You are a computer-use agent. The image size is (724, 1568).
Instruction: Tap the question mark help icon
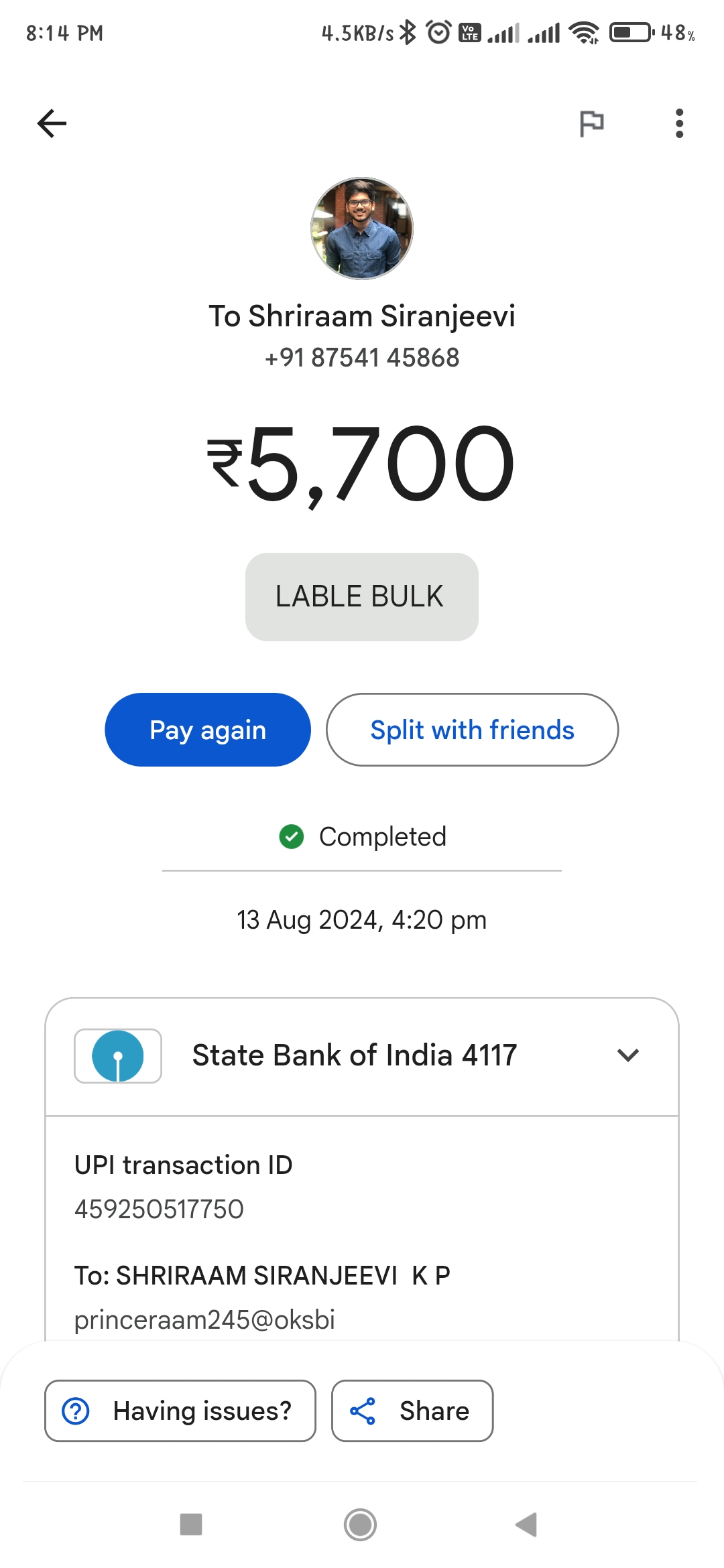(x=76, y=1411)
